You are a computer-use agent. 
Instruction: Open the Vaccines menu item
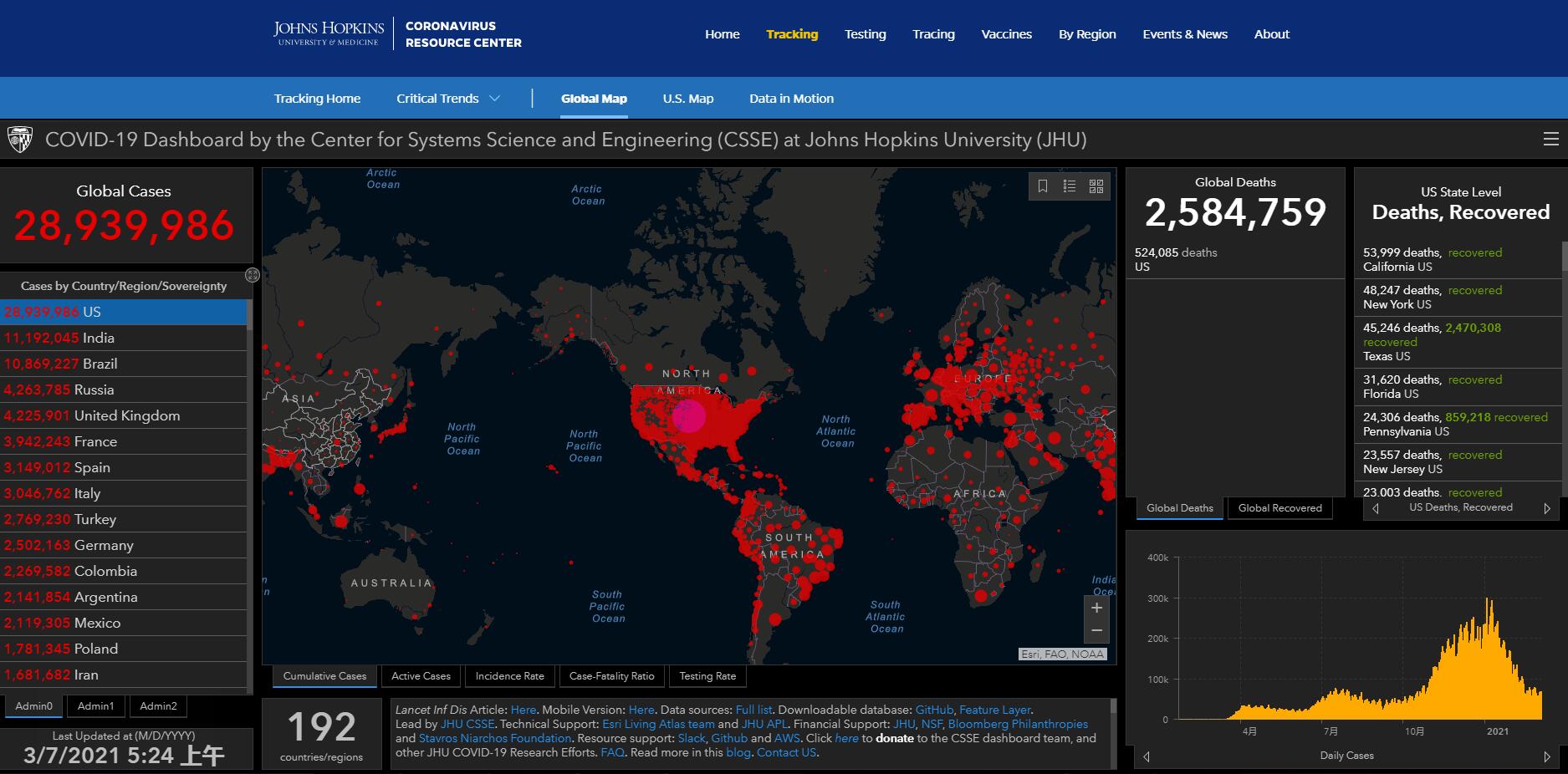click(1006, 34)
